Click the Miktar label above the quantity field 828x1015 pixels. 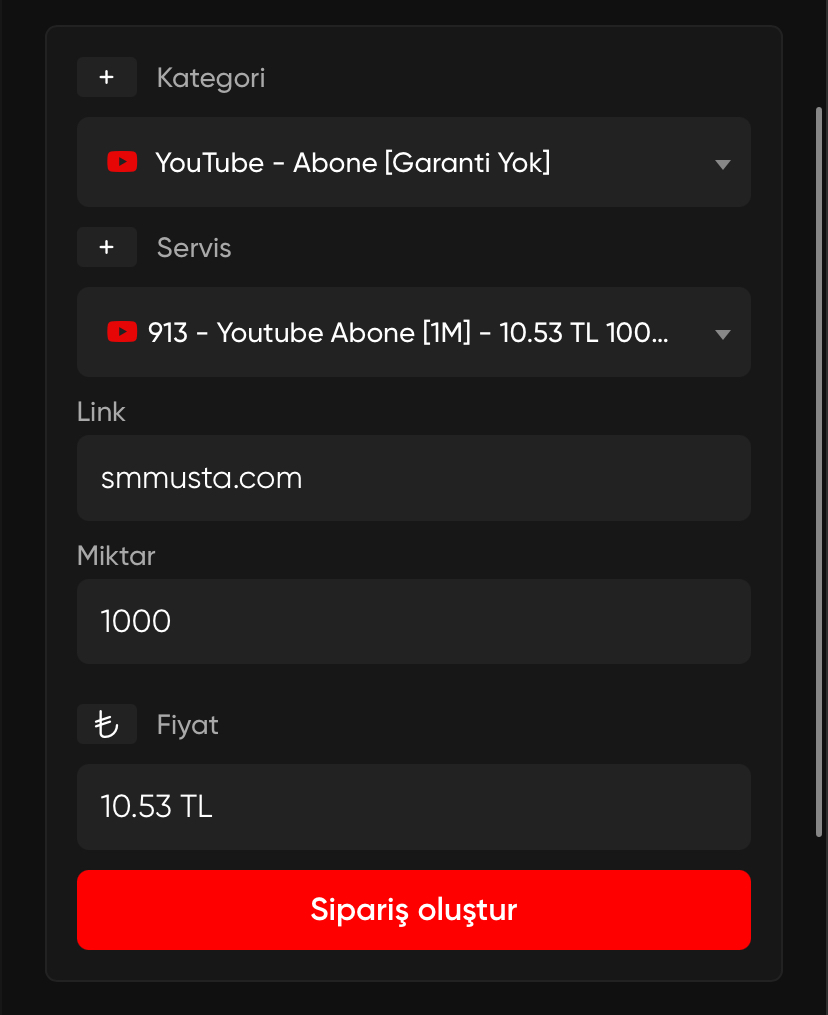point(116,556)
